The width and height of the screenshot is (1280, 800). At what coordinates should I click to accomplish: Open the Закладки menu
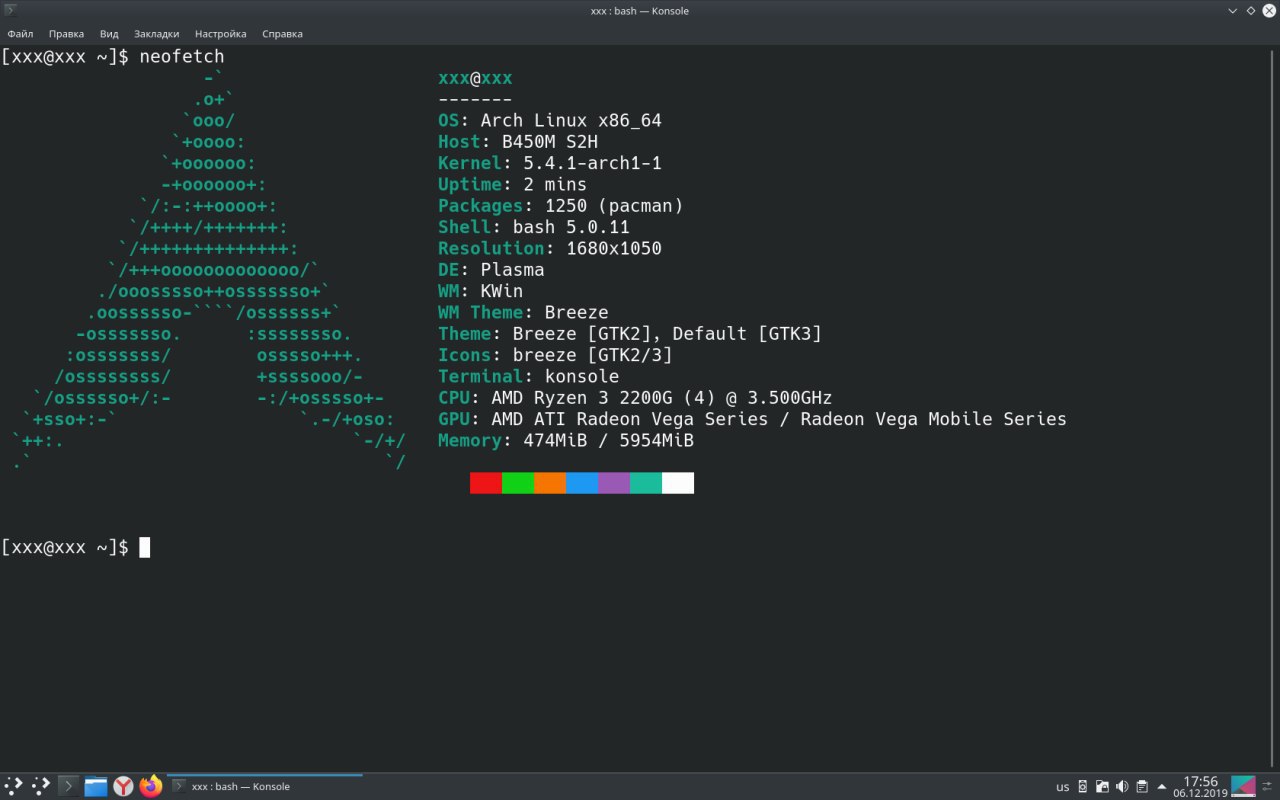[157, 33]
